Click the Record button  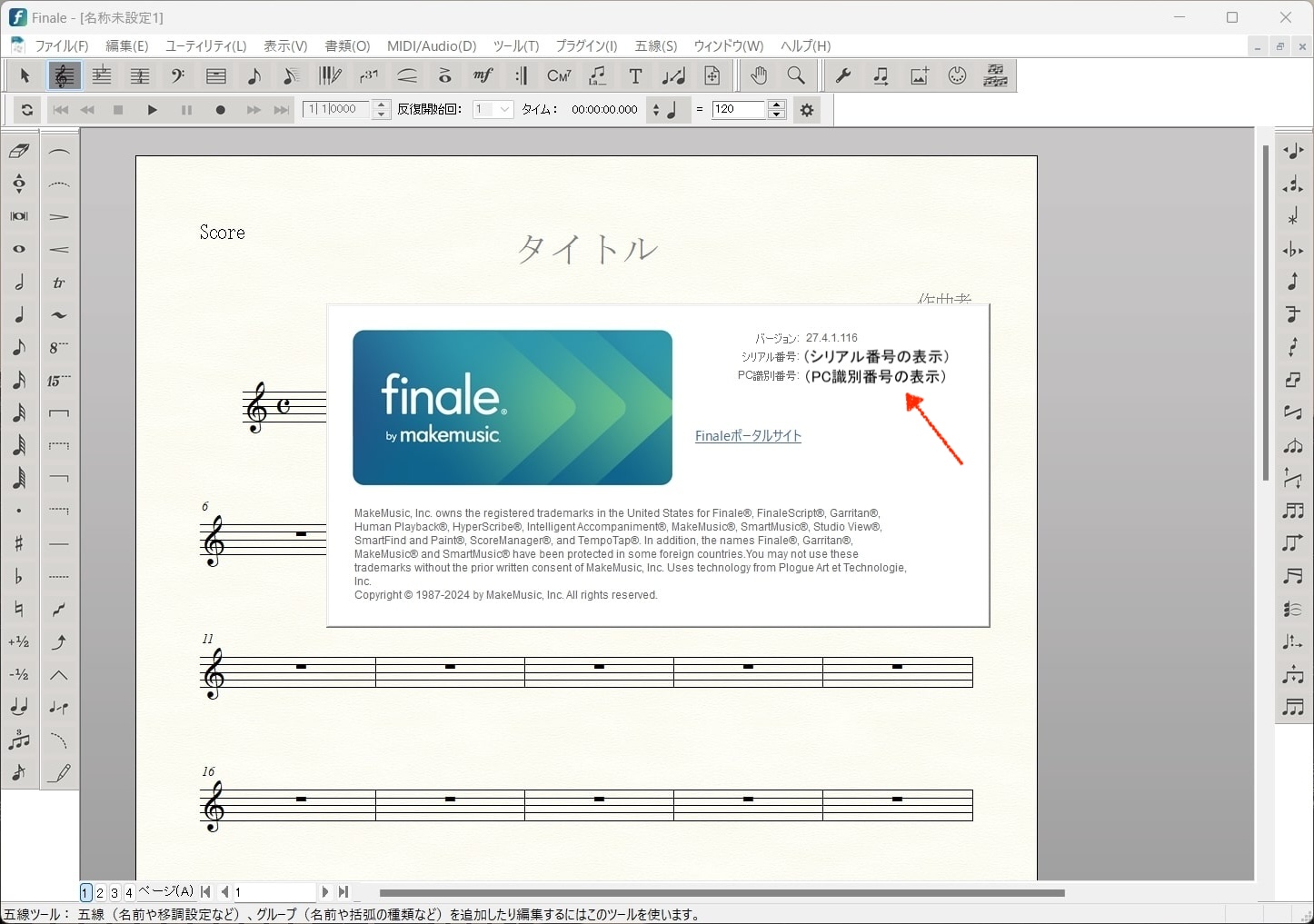click(x=220, y=110)
